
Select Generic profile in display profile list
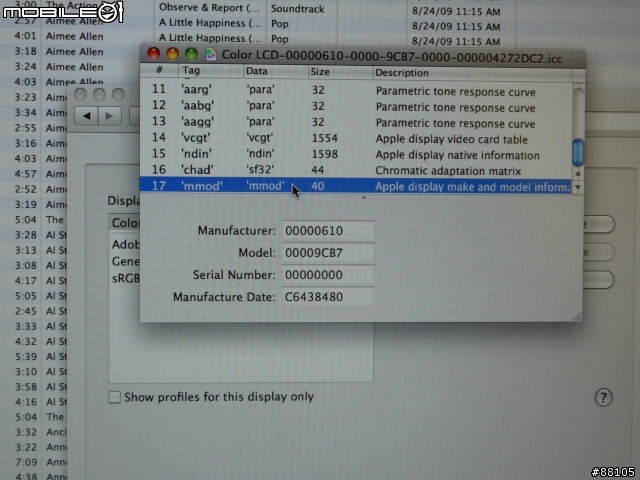[x=125, y=261]
